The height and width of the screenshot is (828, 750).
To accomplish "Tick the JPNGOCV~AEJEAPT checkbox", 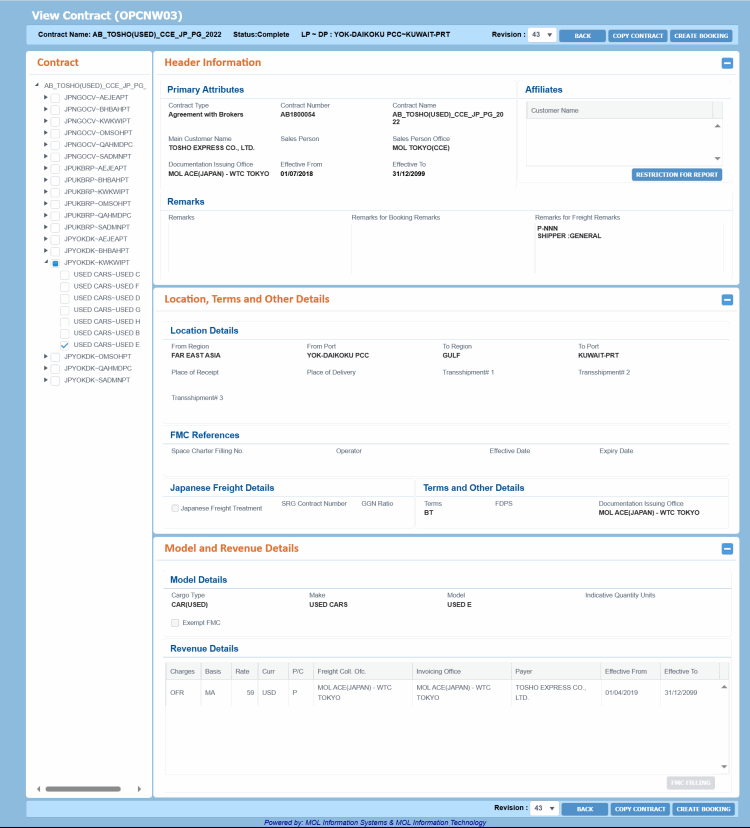I will pyautogui.click(x=56, y=98).
